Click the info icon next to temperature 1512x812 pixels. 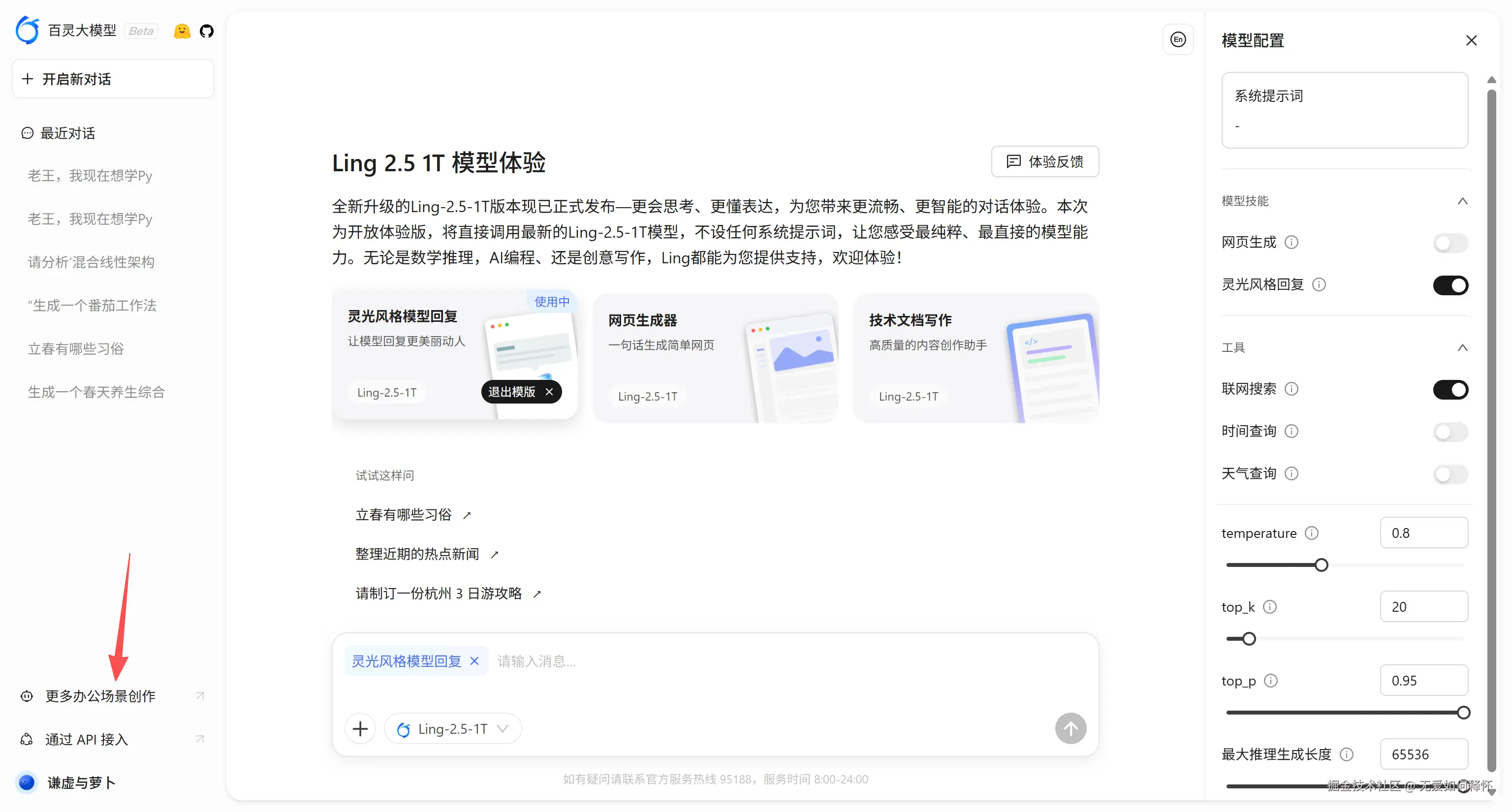[x=1311, y=533]
